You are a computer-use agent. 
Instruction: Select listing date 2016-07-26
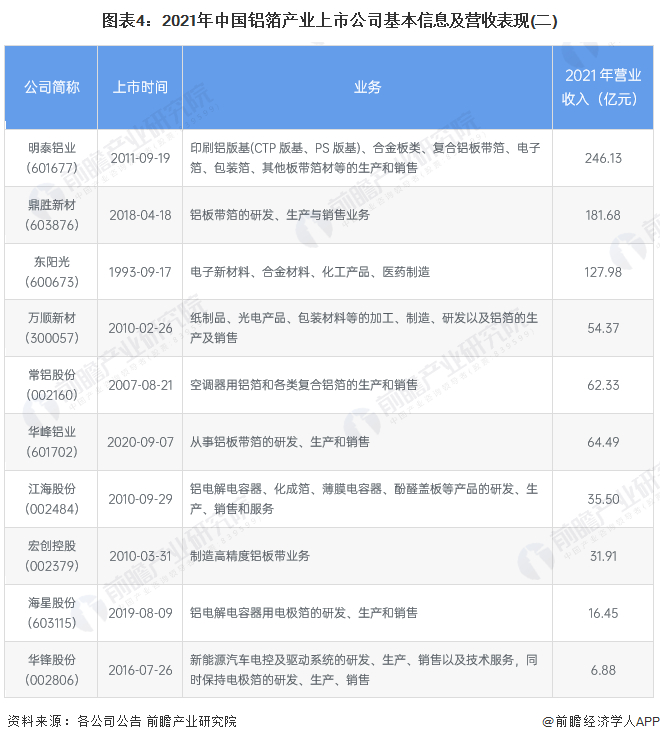tap(140, 670)
